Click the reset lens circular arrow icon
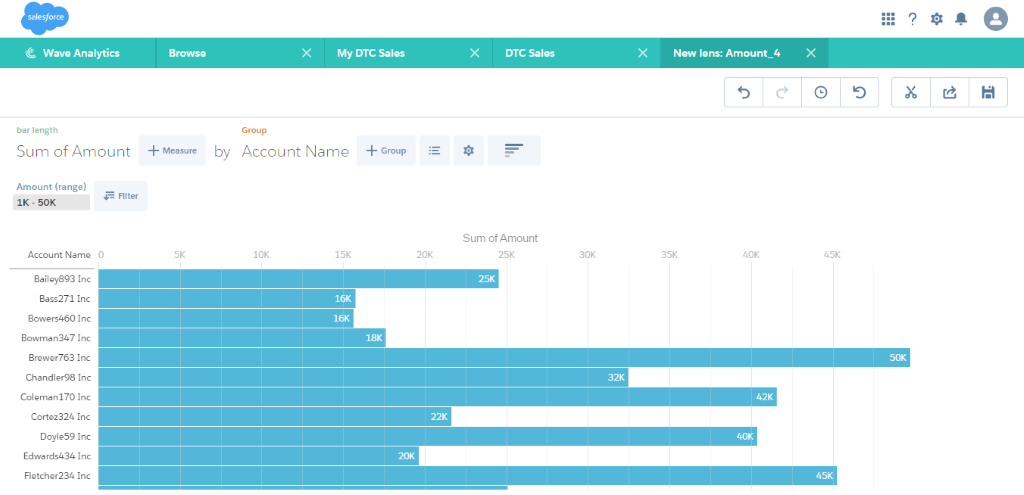This screenshot has width=1024, height=495. click(x=859, y=93)
